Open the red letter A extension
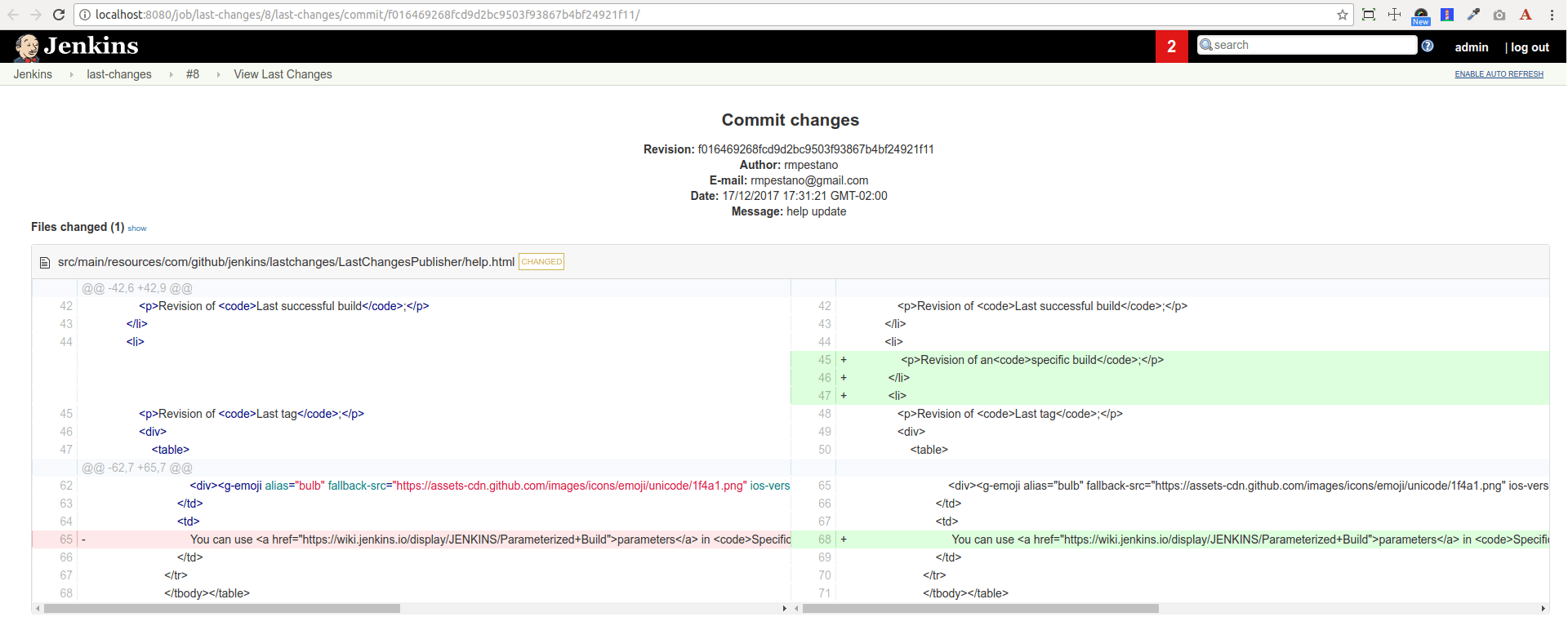The image size is (1568, 626). [1526, 15]
